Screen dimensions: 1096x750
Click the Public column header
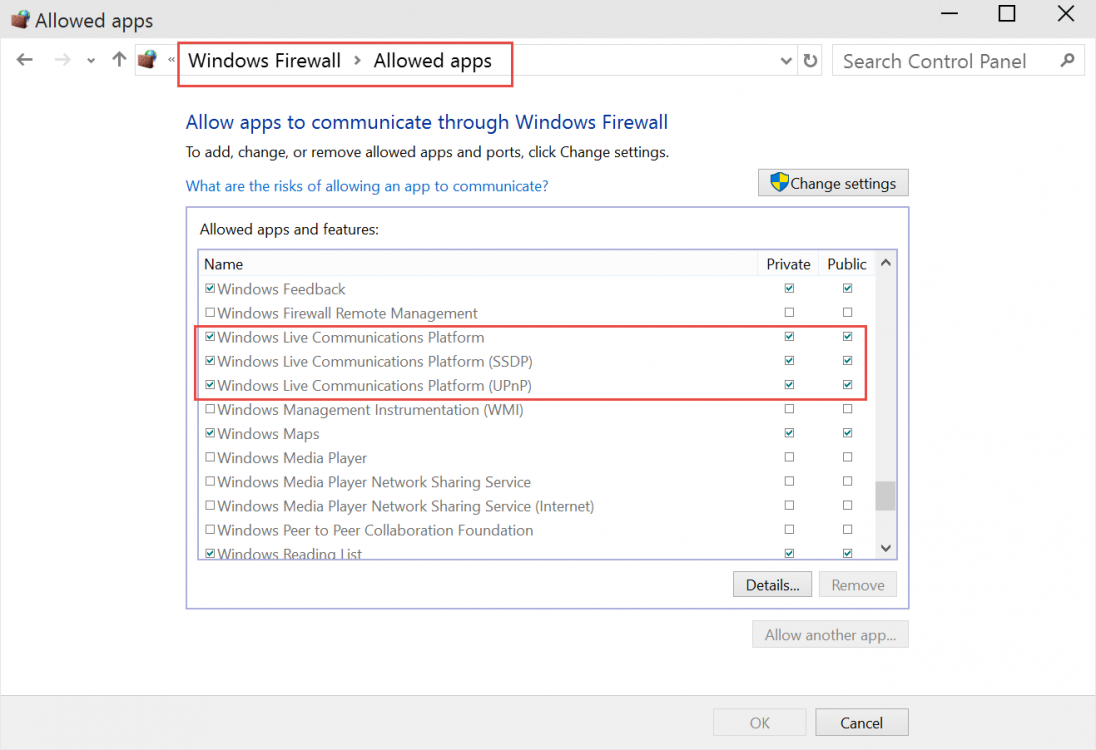click(x=846, y=264)
